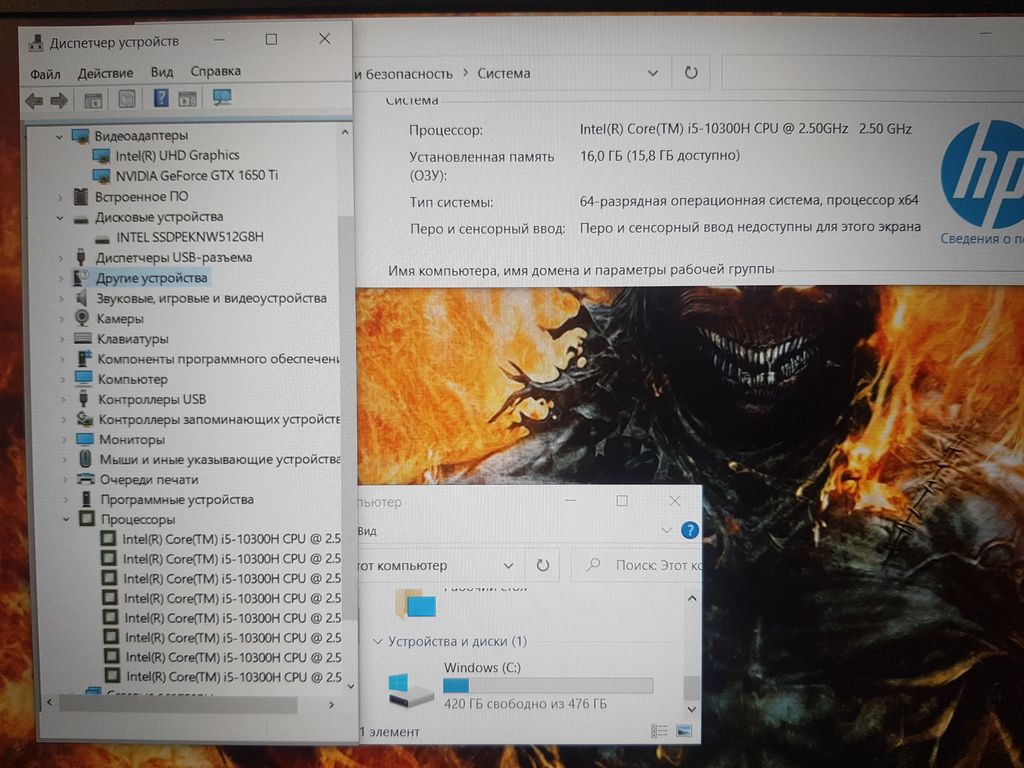Minimize the Explorer 'компьютер' window
This screenshot has width=1024, height=768.
[x=570, y=501]
